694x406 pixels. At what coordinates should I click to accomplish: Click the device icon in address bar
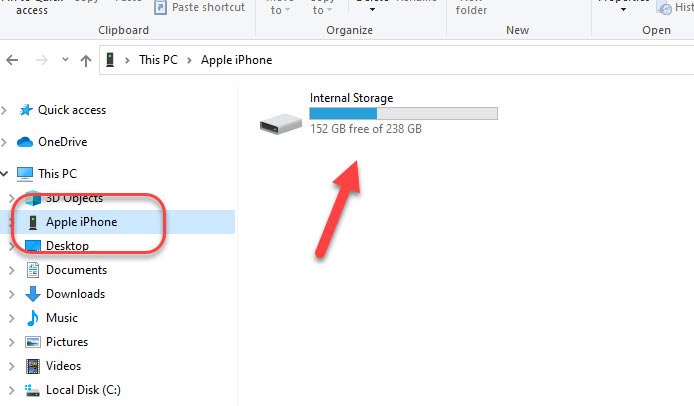(x=110, y=59)
